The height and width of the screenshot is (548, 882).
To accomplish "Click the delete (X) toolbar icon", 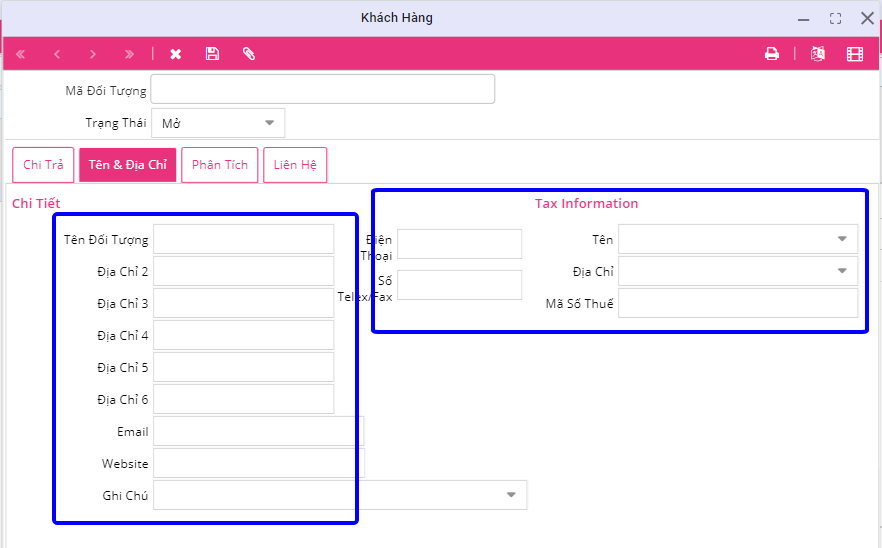I will [x=176, y=54].
